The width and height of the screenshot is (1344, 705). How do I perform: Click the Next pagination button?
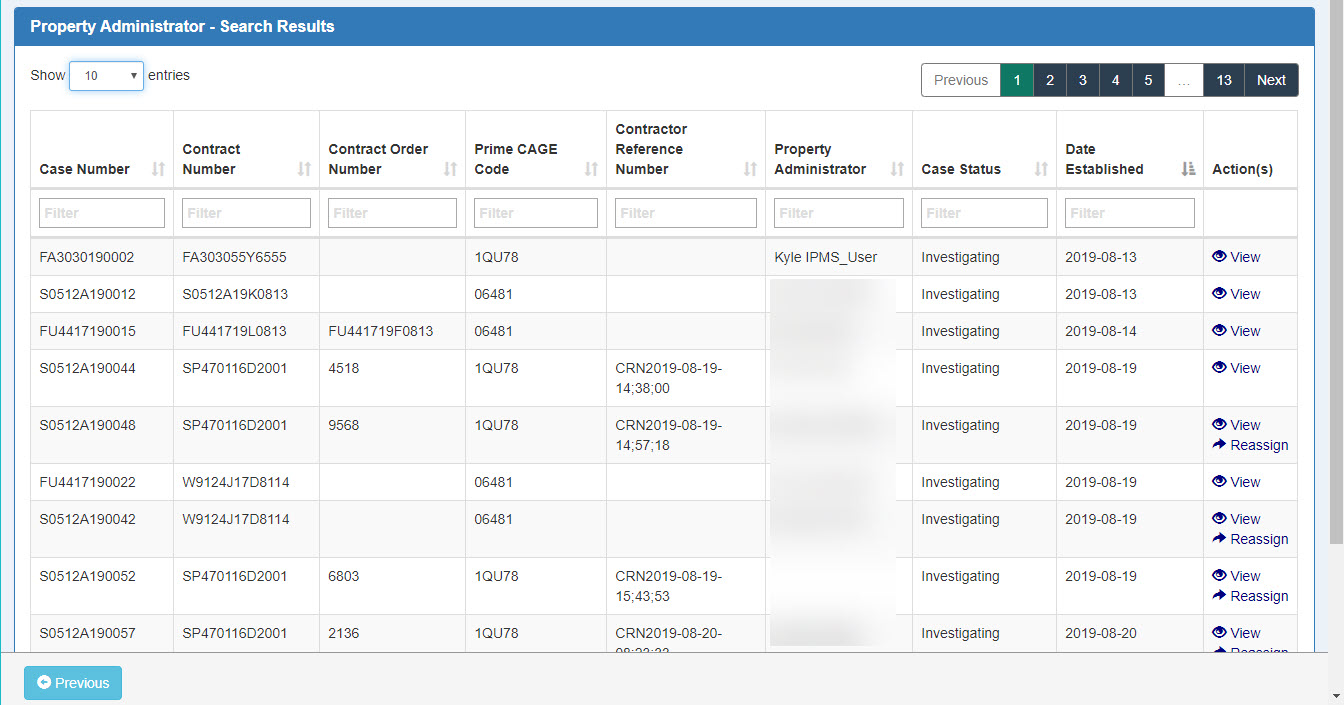coord(1270,80)
